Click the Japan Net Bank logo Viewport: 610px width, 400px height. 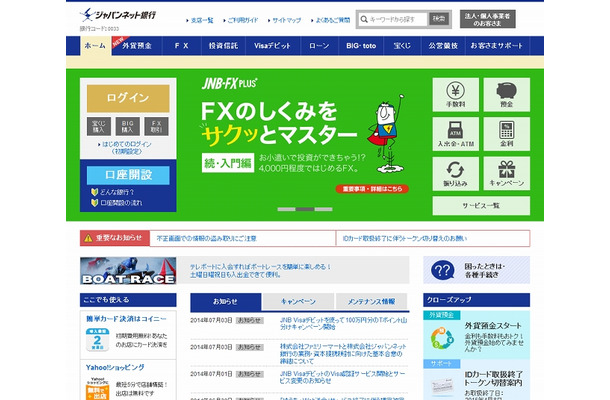pyautogui.click(x=117, y=15)
